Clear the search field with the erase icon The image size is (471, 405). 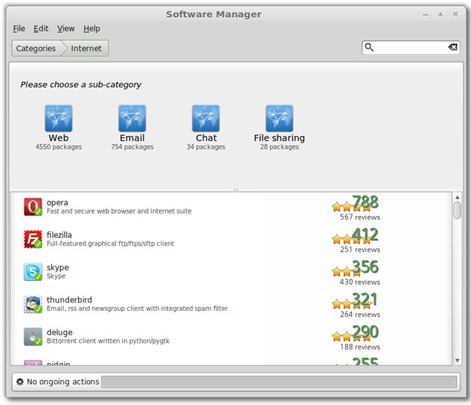453,47
